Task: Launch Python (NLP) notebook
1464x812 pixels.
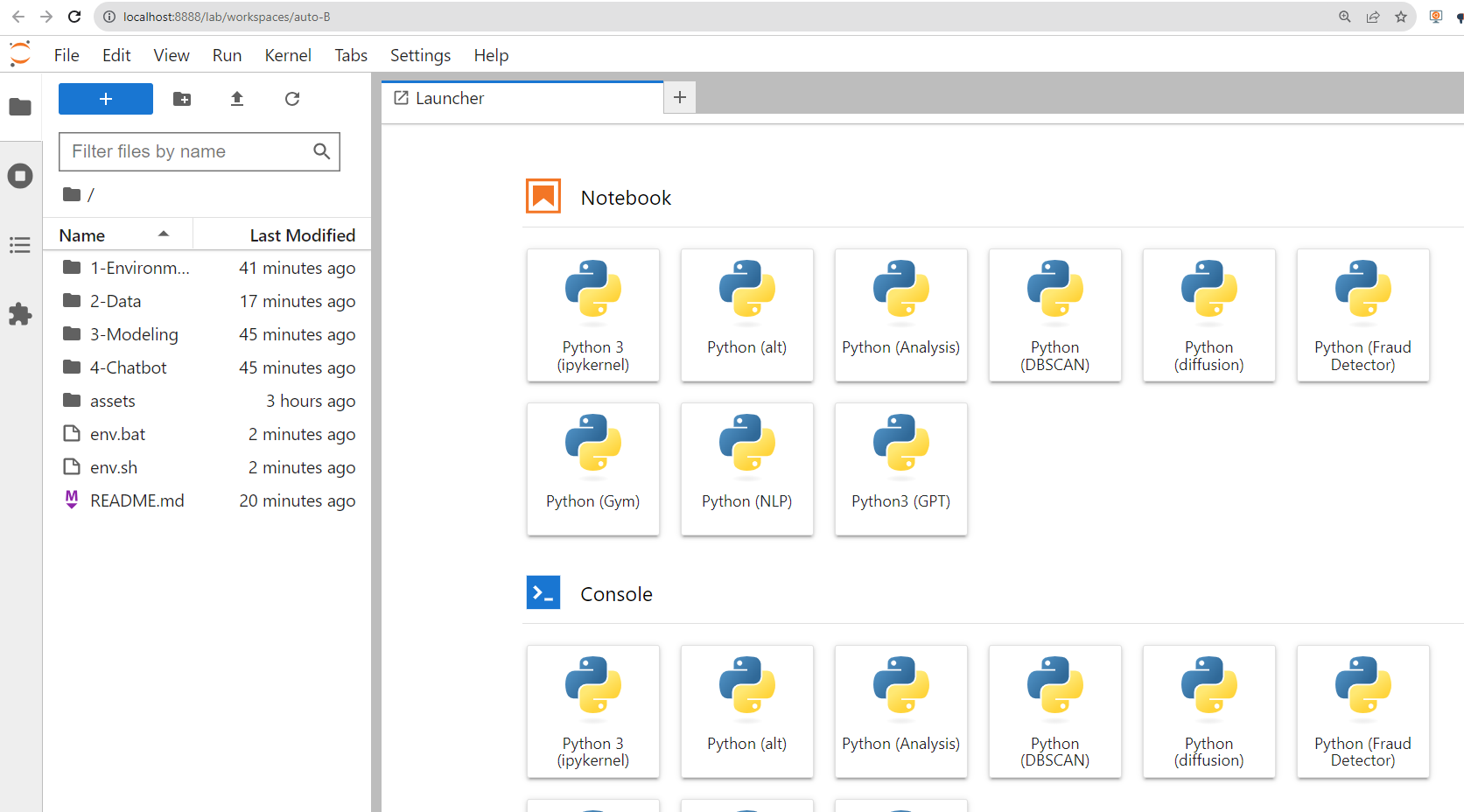Action: pyautogui.click(x=747, y=469)
